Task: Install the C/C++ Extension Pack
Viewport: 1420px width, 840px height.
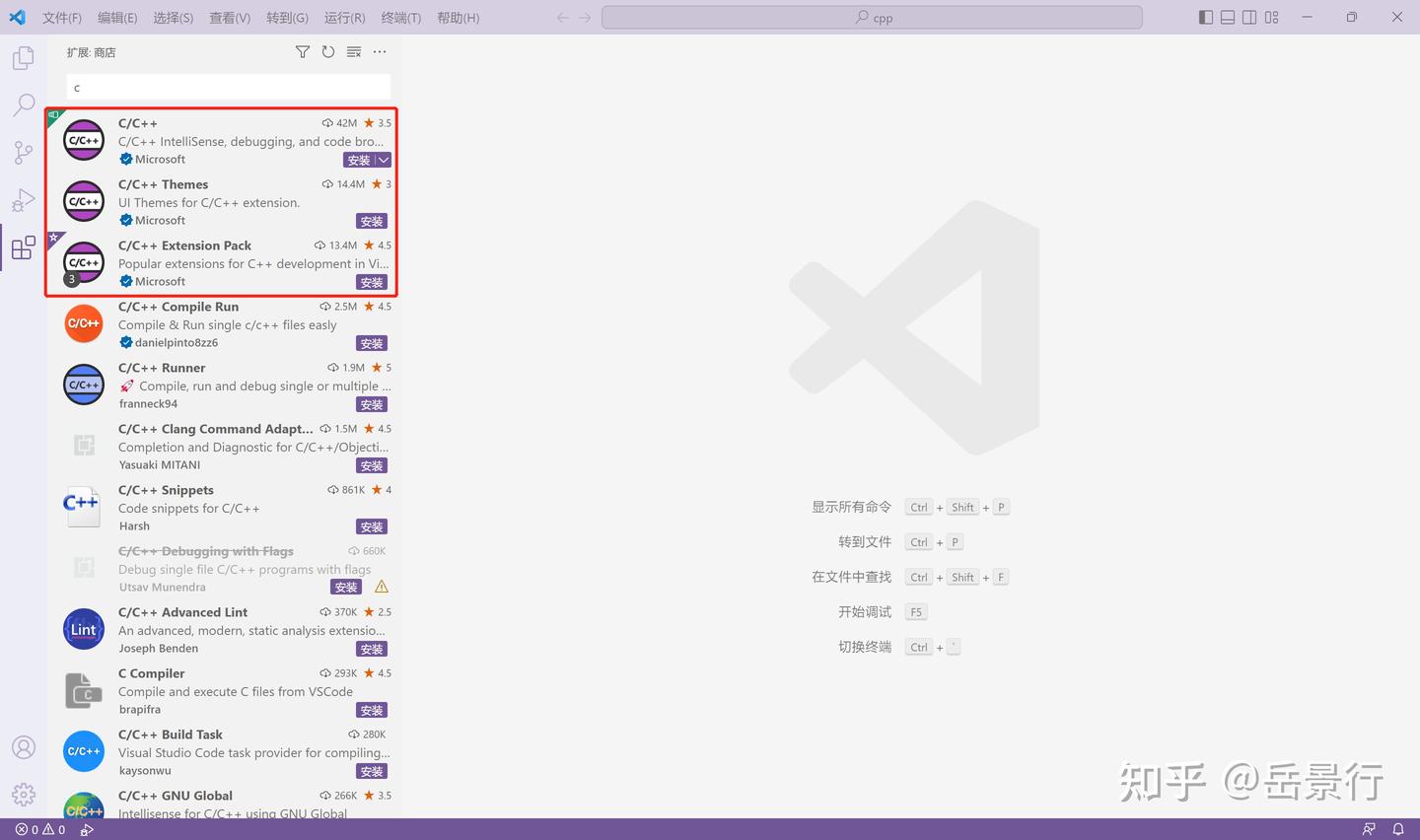Action: click(x=371, y=282)
